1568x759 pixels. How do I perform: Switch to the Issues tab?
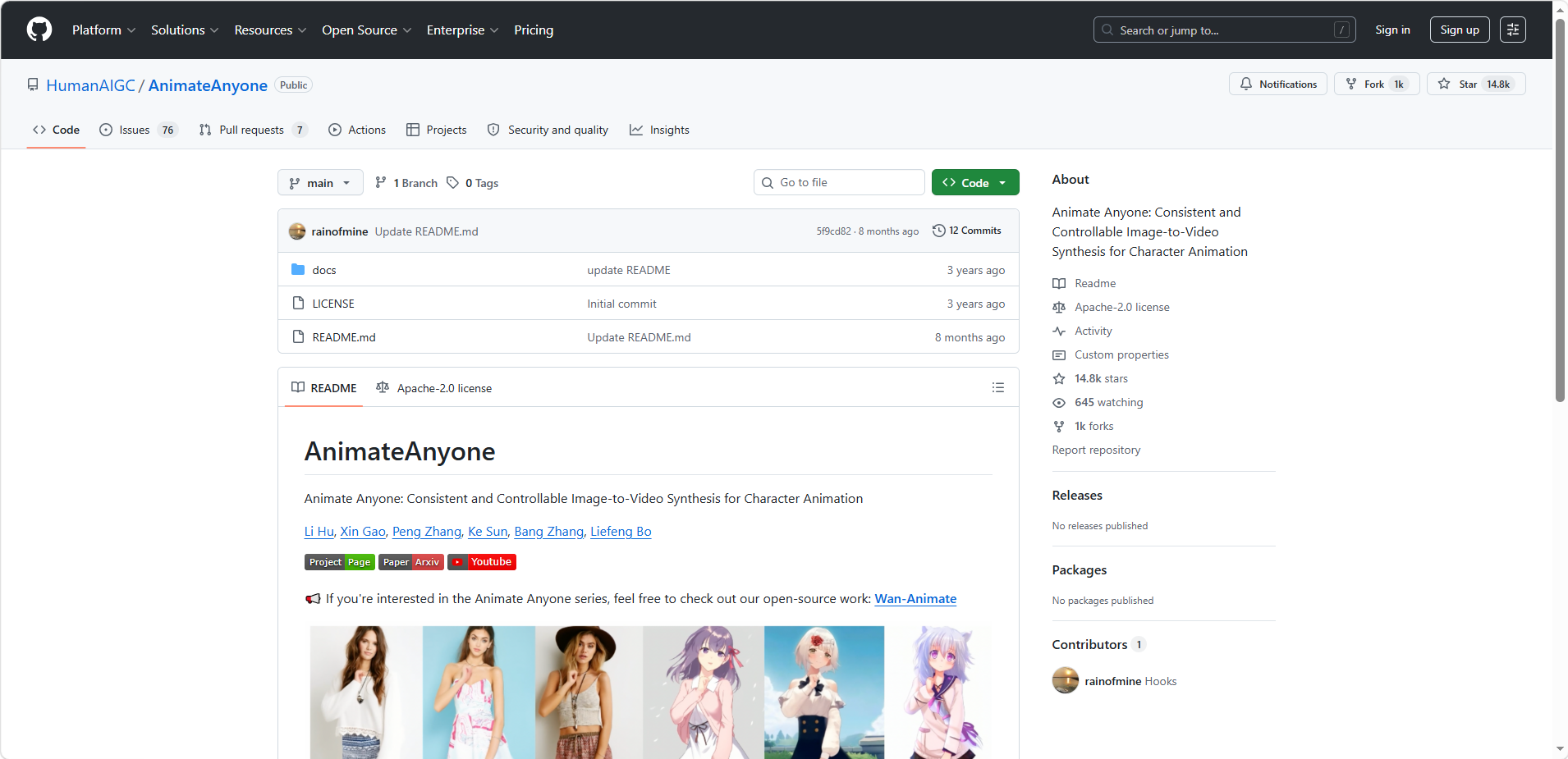click(138, 130)
